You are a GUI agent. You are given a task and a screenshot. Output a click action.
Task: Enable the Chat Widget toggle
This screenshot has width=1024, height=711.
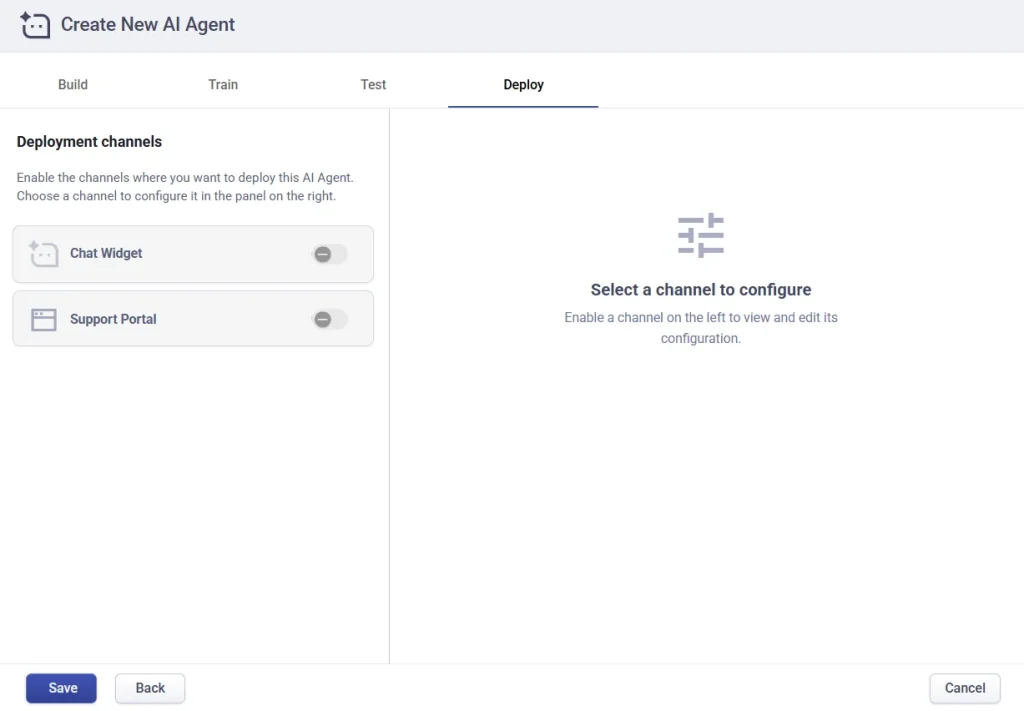[329, 254]
